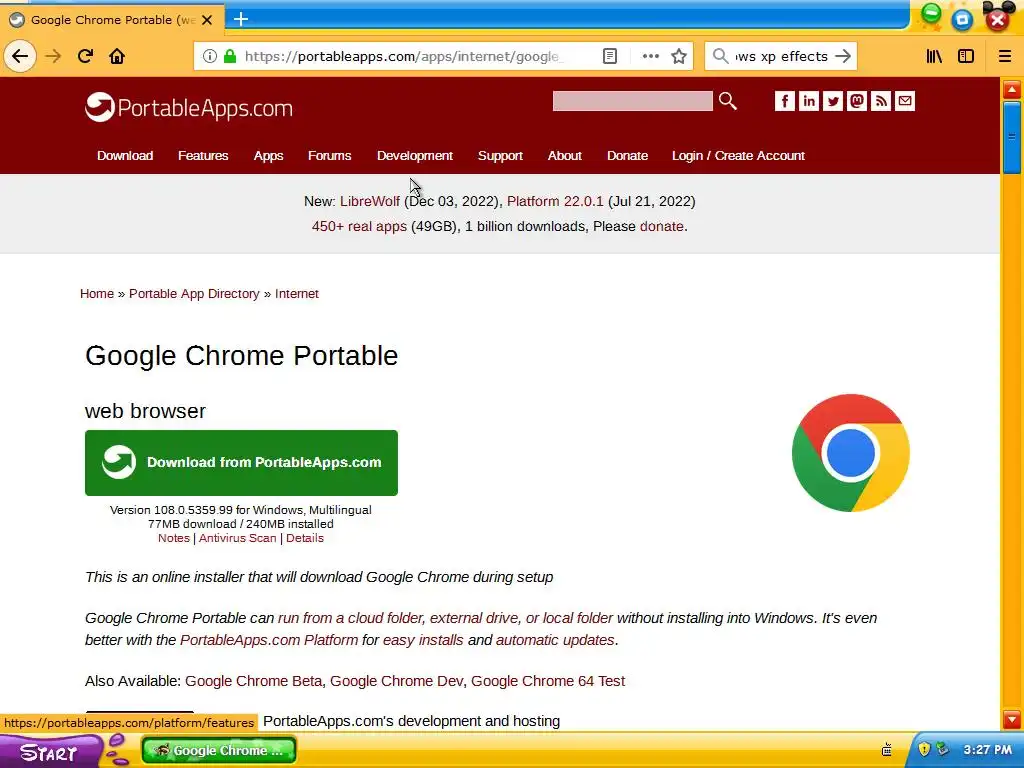Viewport: 1024px width, 768px height.
Task: Click the donate link in the banner
Action: click(x=662, y=226)
